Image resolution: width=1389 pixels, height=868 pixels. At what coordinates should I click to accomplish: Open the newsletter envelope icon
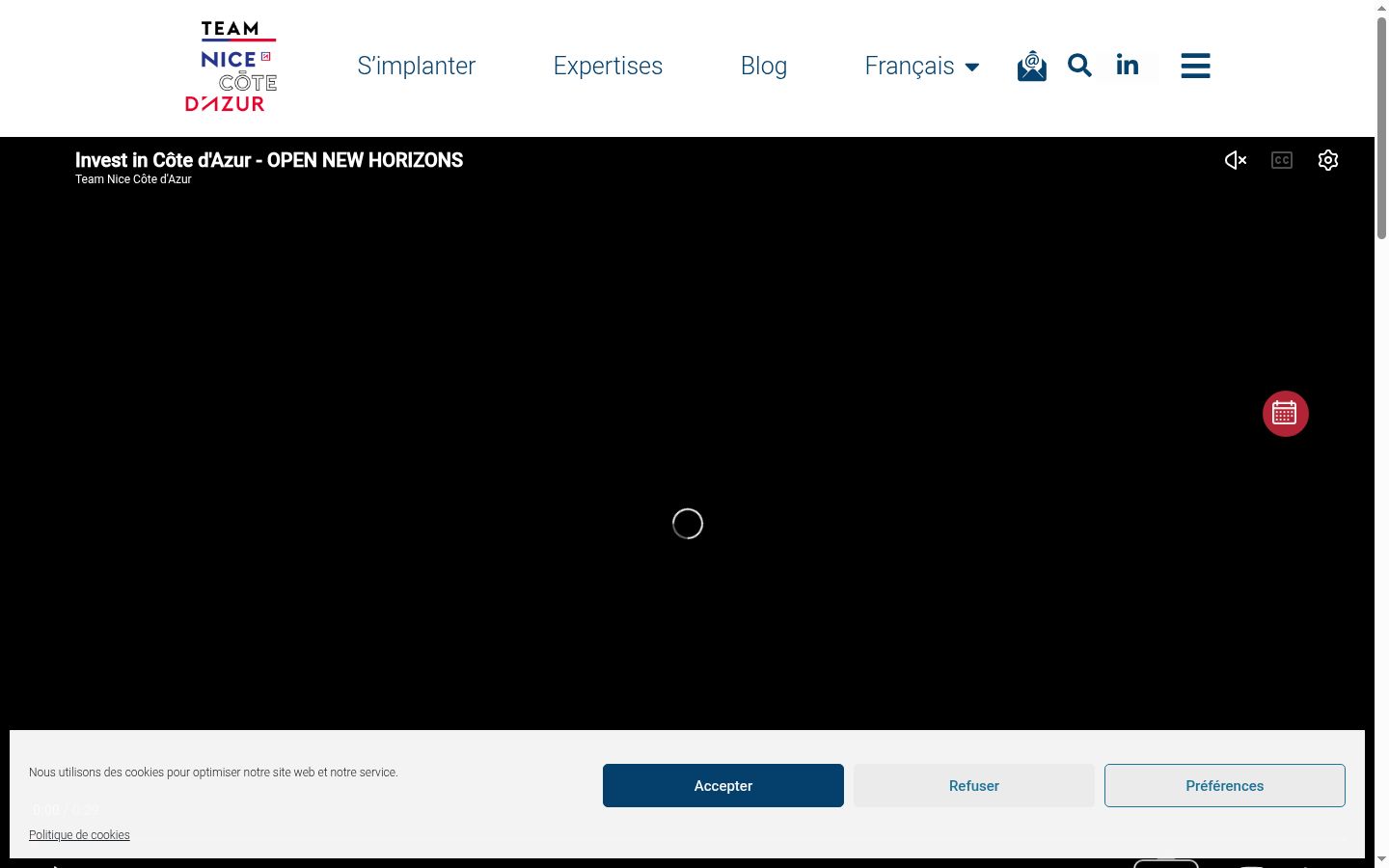1032,66
